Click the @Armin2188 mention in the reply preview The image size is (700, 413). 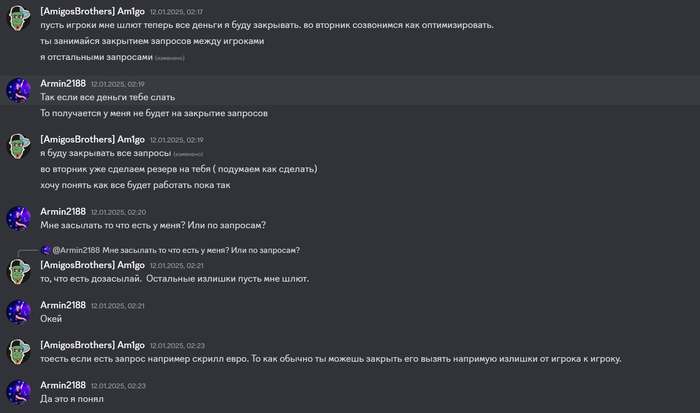click(77, 250)
